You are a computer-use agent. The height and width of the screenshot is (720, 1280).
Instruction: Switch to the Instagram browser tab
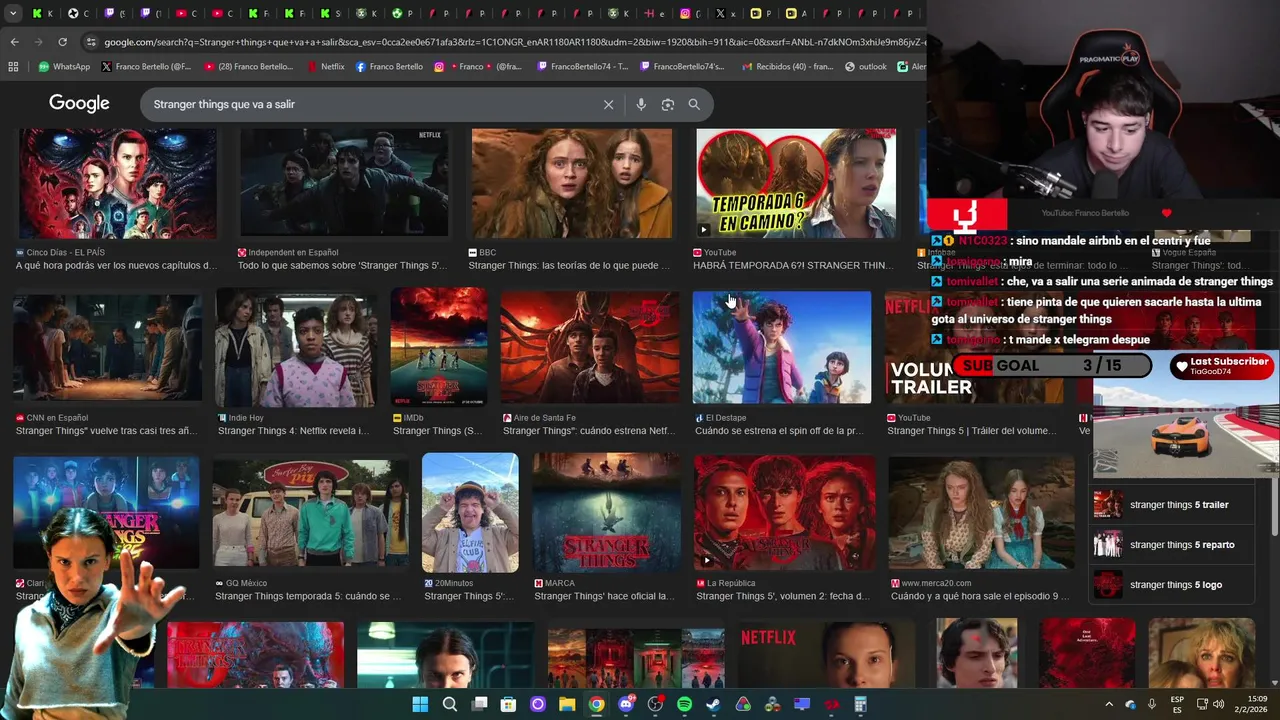coord(691,14)
